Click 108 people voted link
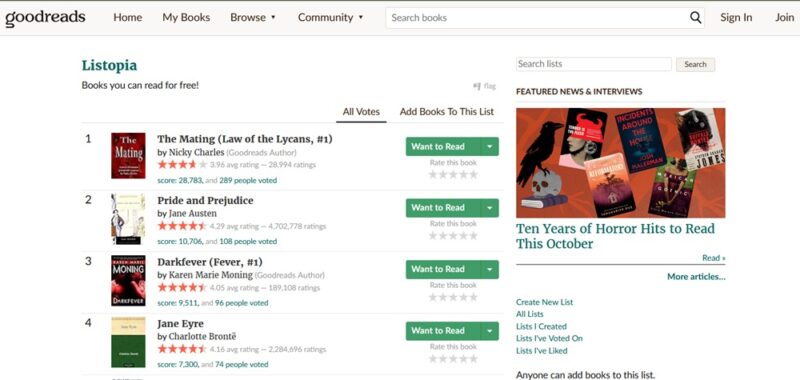Viewport: 800px width, 380px height. point(248,241)
